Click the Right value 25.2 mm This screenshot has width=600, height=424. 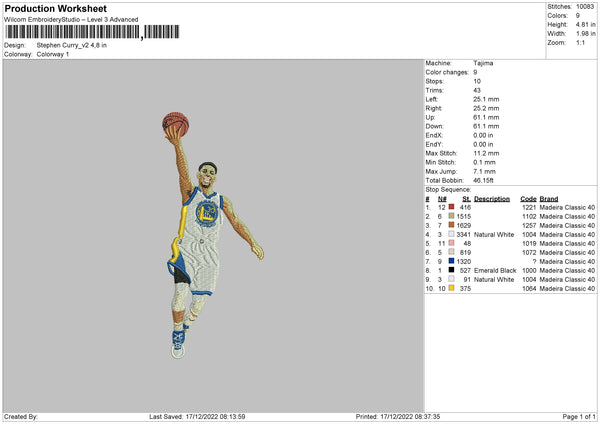pyautogui.click(x=486, y=108)
